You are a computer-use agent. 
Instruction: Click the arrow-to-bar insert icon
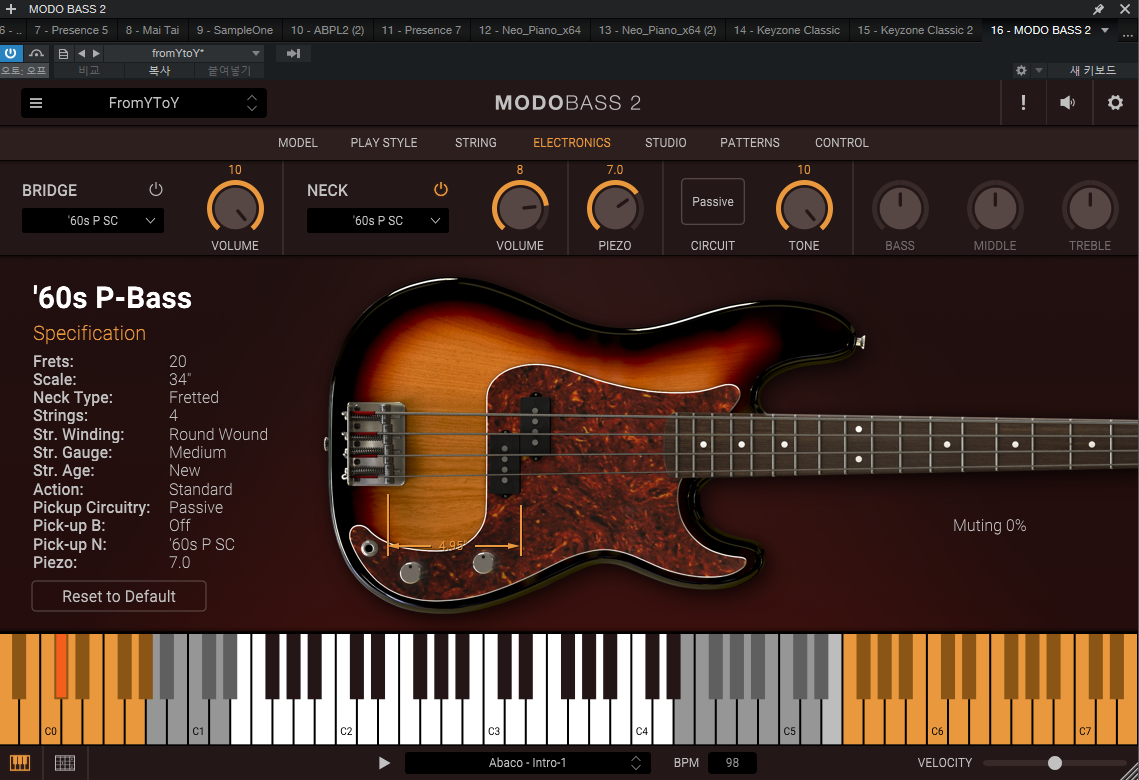click(x=293, y=53)
